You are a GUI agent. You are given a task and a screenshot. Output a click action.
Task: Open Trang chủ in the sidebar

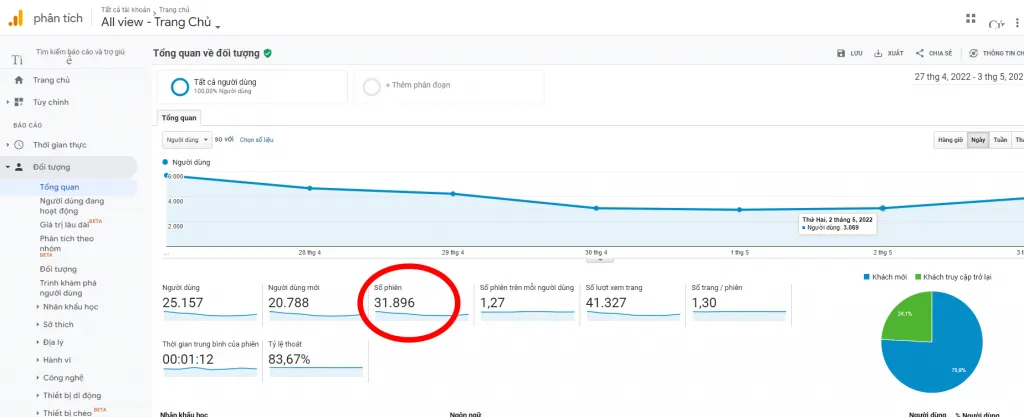point(52,80)
